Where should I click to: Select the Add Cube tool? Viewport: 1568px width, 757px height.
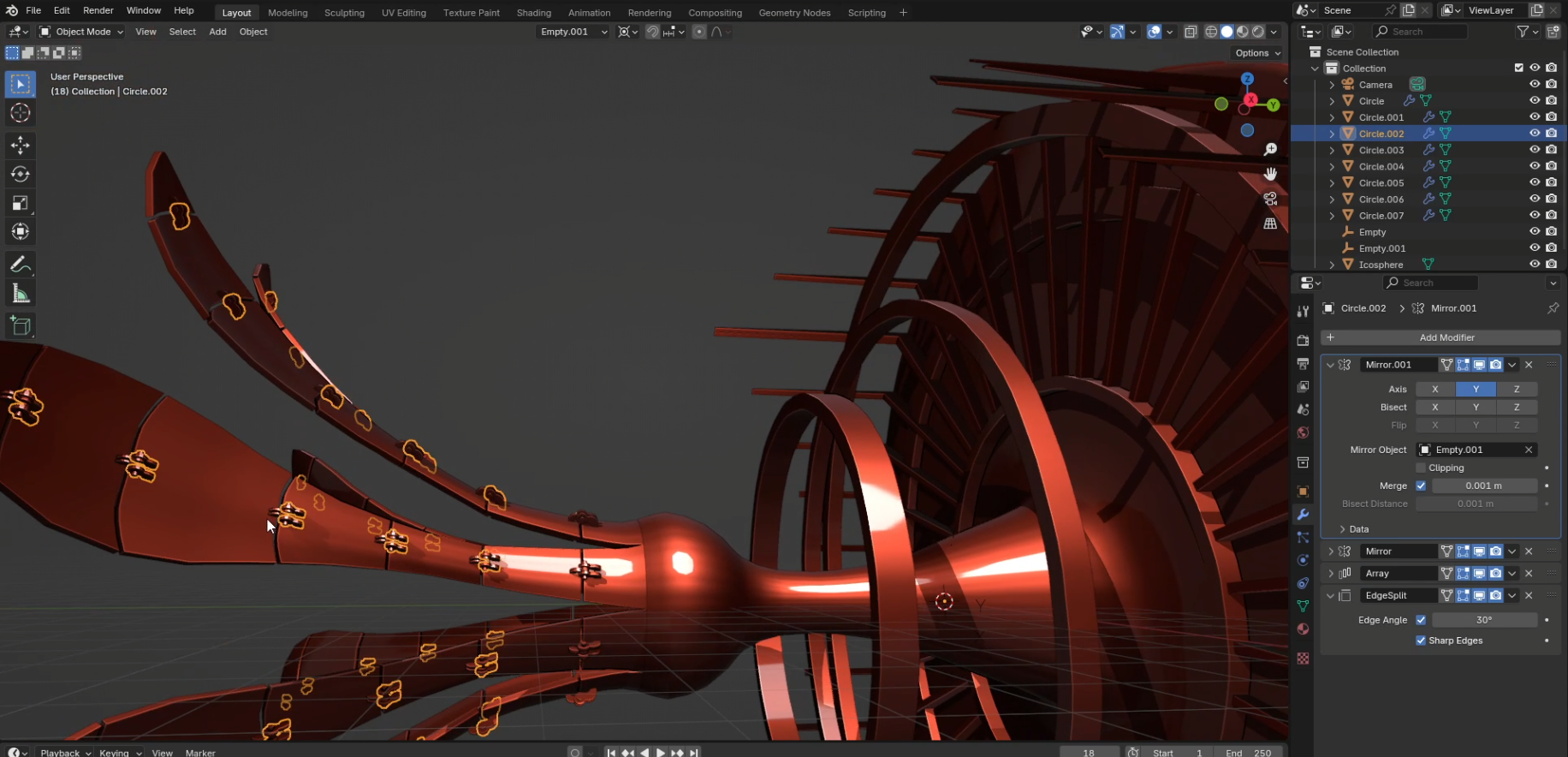[21, 326]
